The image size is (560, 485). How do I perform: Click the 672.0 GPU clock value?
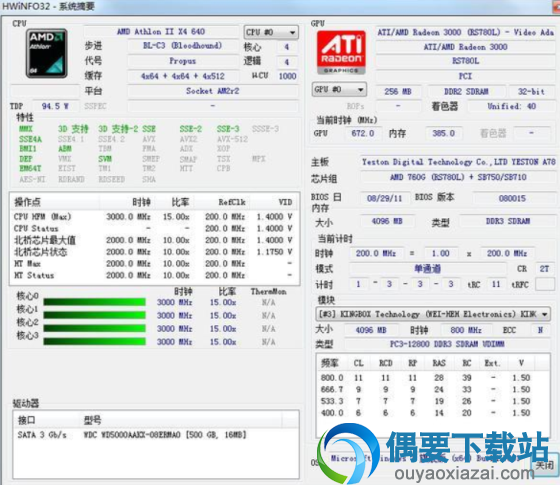point(362,133)
